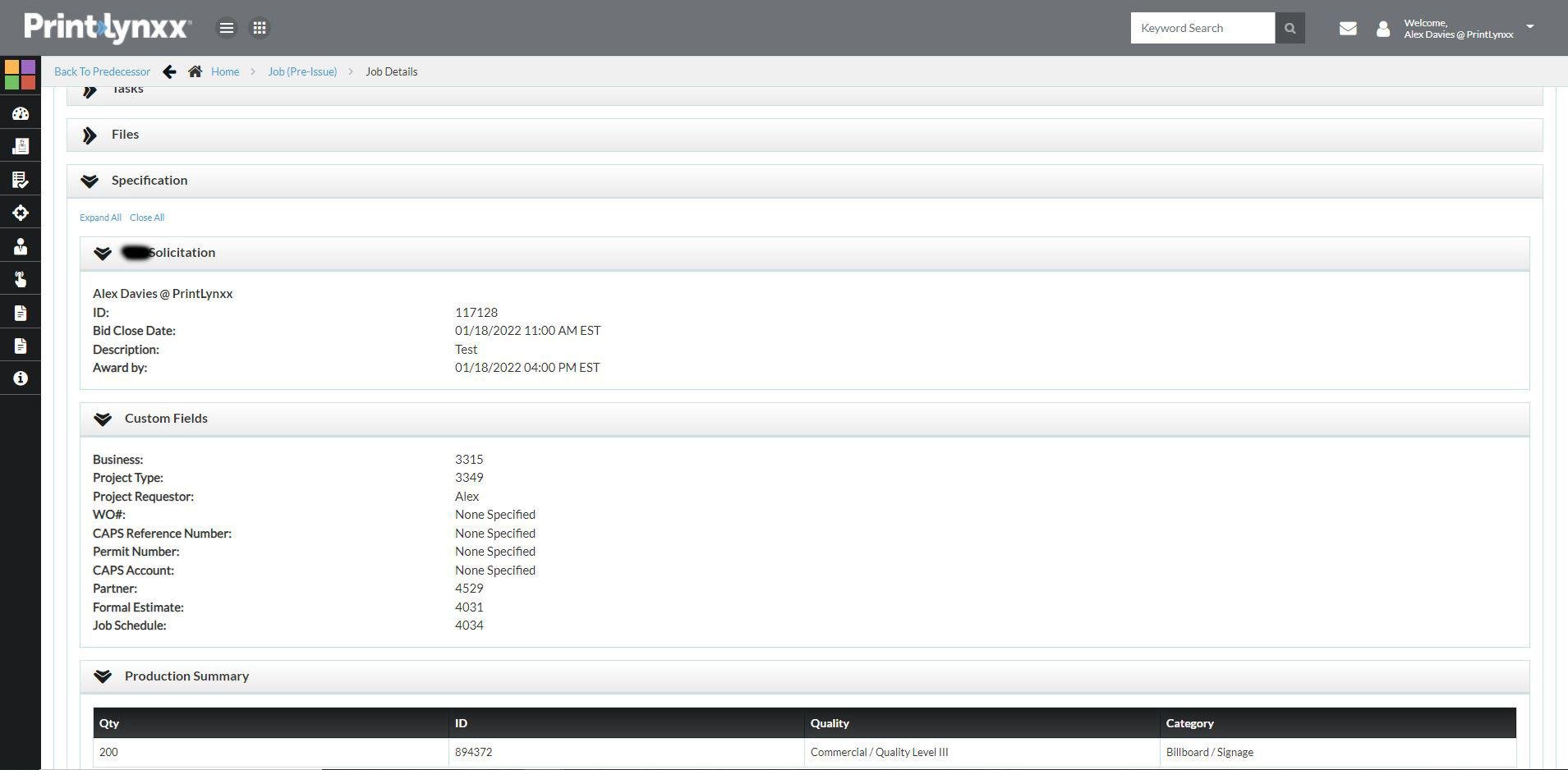
Task: Open the lower document sidebar icon
Action: click(x=21, y=346)
